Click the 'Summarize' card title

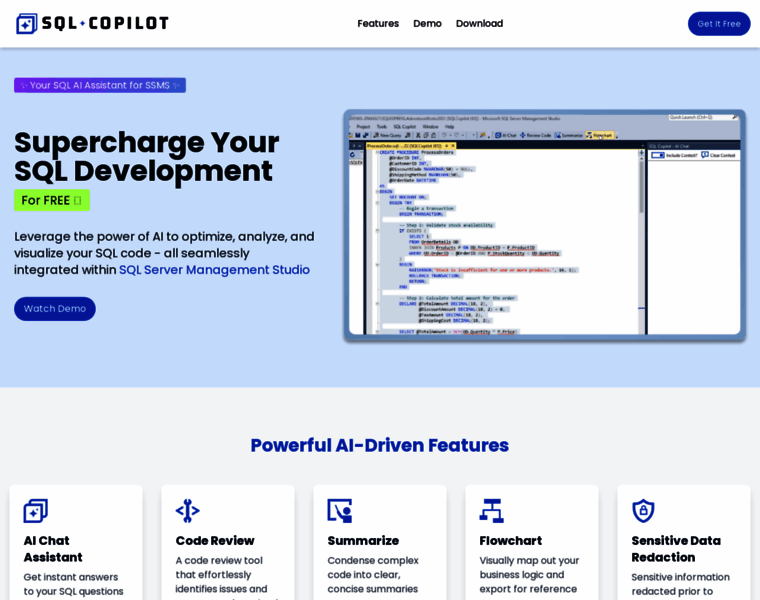[x=363, y=540]
